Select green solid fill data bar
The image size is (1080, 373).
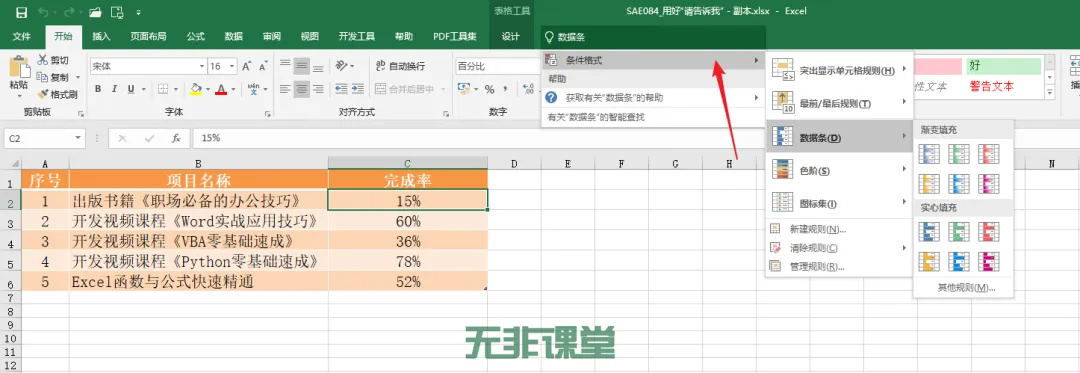pyautogui.click(x=959, y=231)
